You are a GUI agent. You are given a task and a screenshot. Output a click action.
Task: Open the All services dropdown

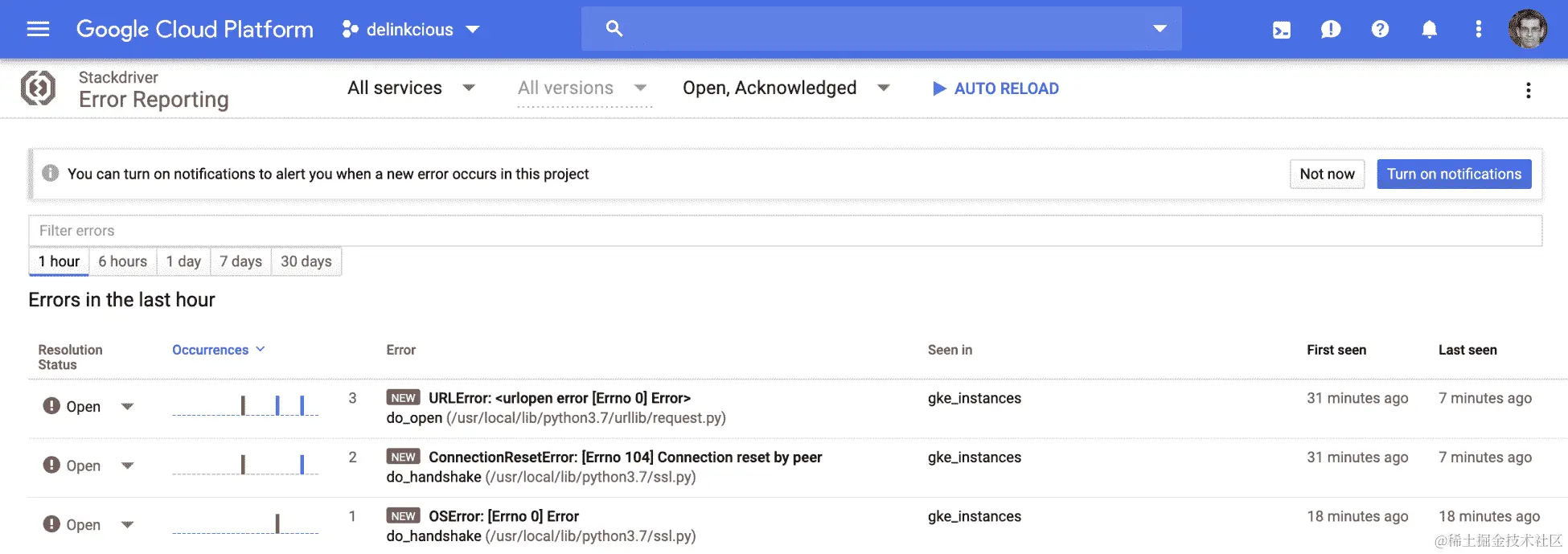pos(411,88)
